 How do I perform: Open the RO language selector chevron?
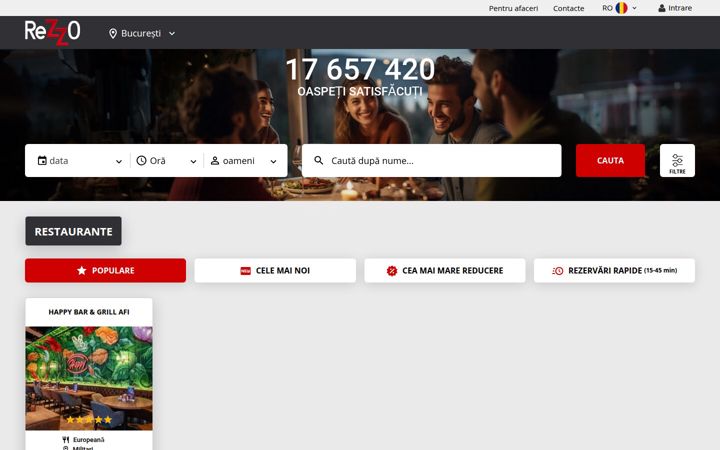[635, 8]
